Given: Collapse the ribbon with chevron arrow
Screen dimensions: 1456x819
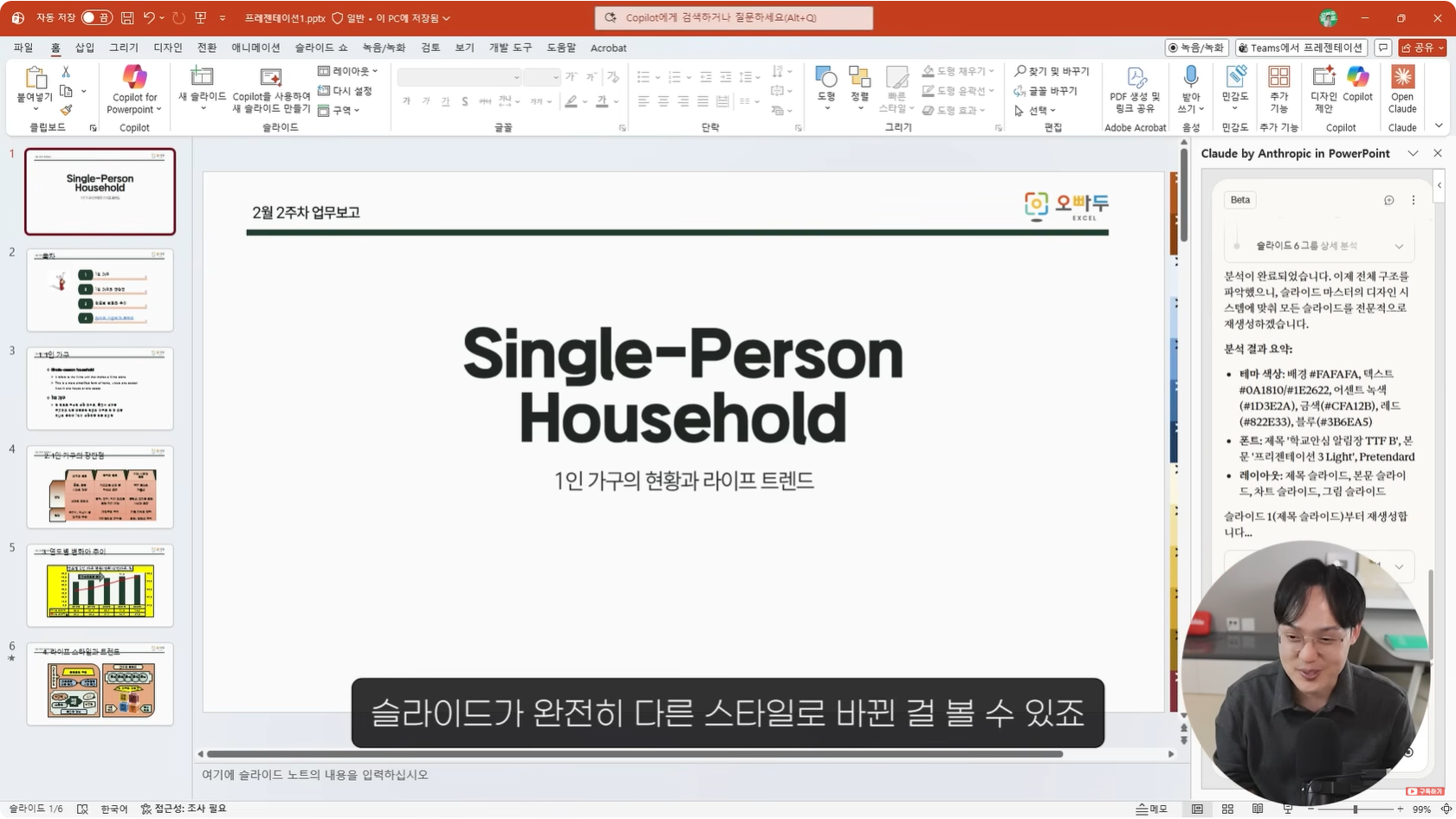Looking at the screenshot, I should [1439, 126].
